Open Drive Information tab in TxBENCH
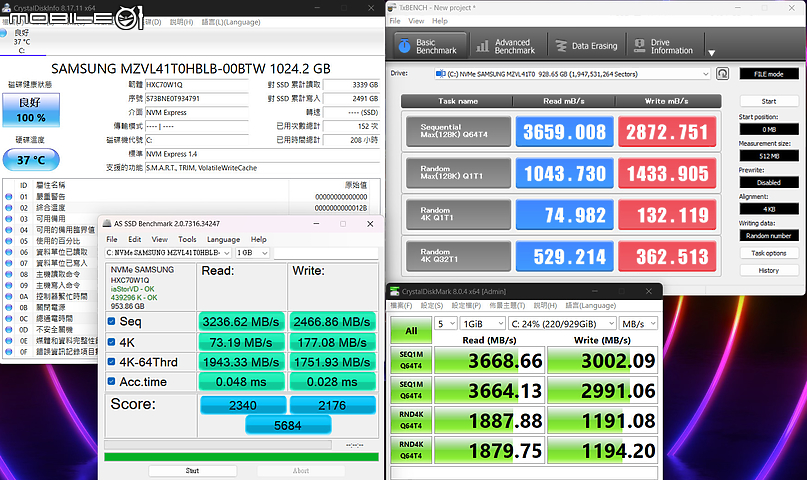 pos(664,46)
